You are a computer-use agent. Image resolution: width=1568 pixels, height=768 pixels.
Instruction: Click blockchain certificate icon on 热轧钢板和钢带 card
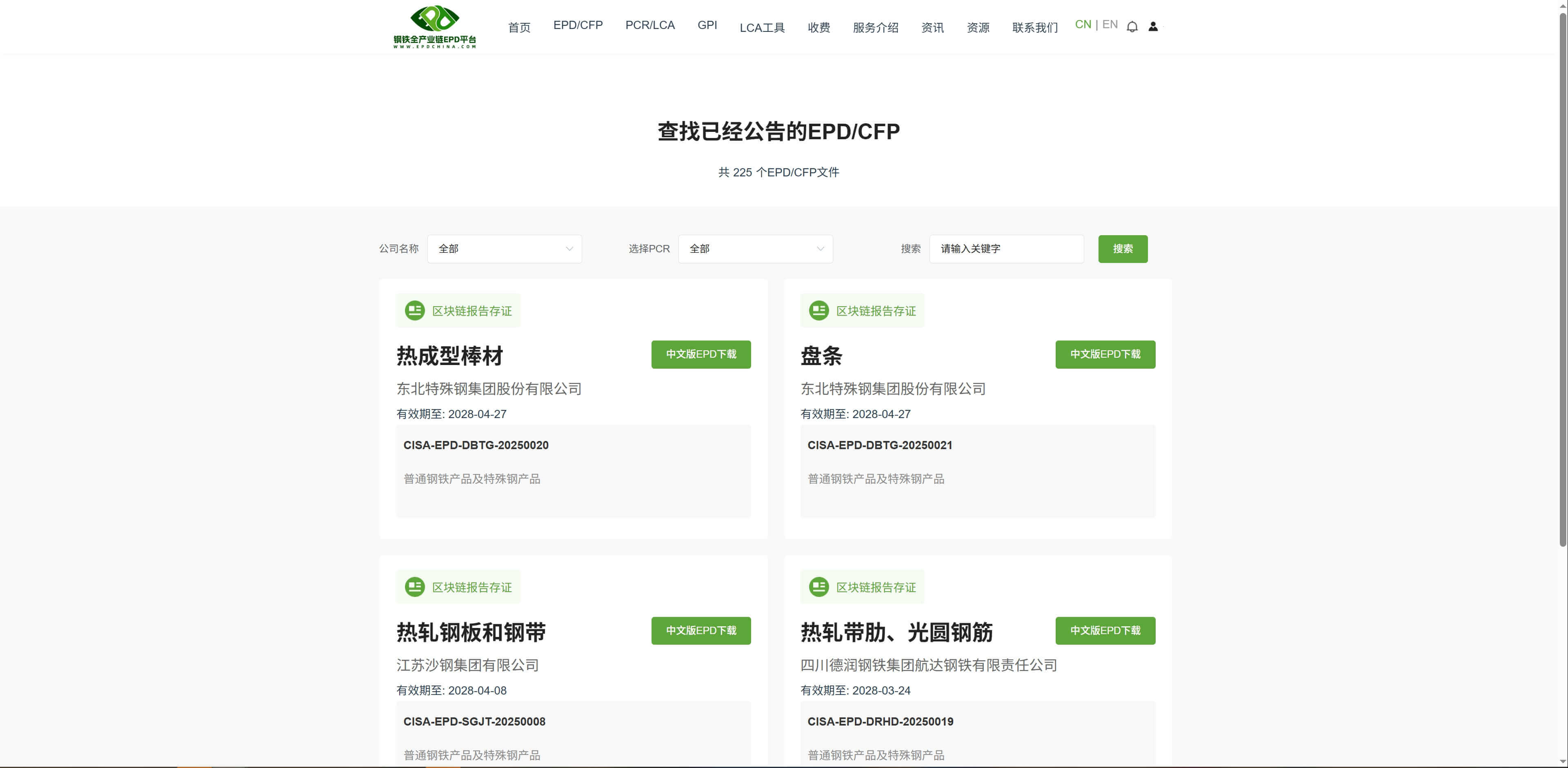[x=414, y=587]
